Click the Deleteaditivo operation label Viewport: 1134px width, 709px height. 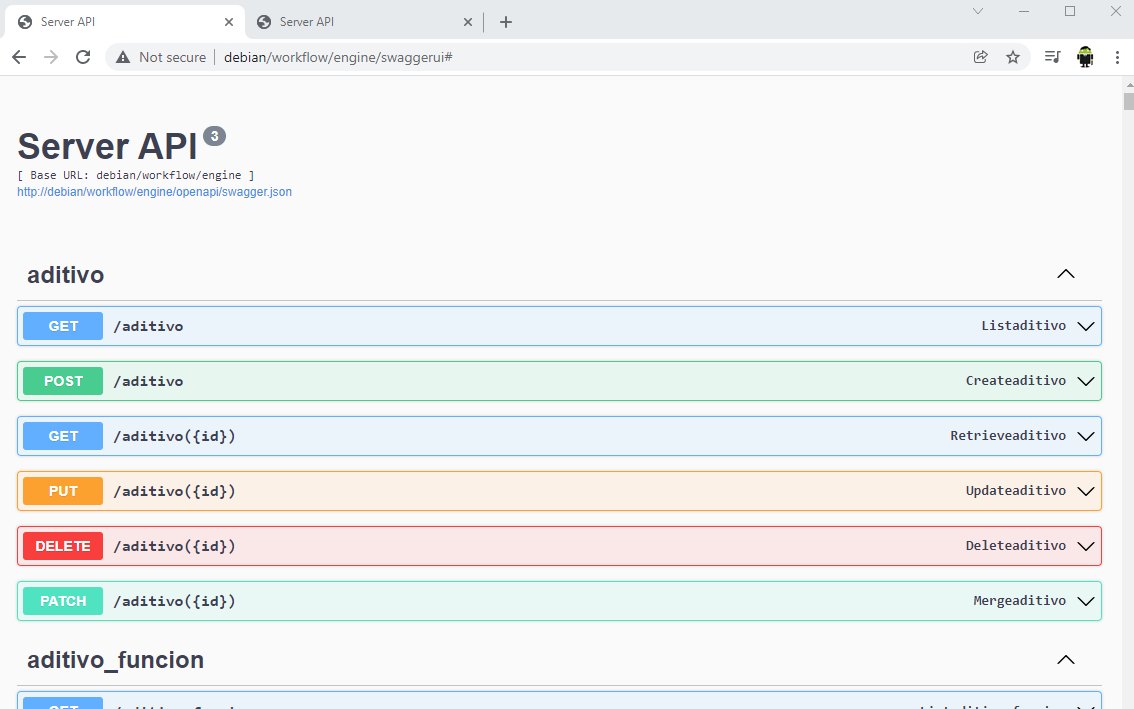coord(1015,545)
